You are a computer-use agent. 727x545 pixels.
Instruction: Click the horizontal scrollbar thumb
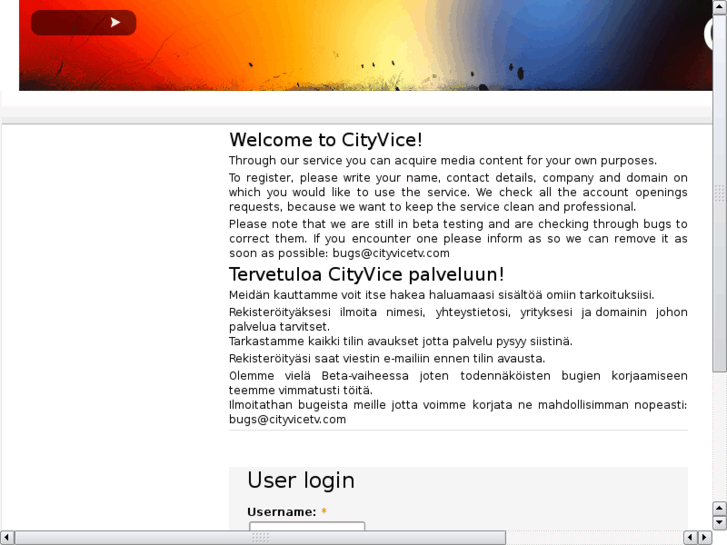(x=260, y=538)
